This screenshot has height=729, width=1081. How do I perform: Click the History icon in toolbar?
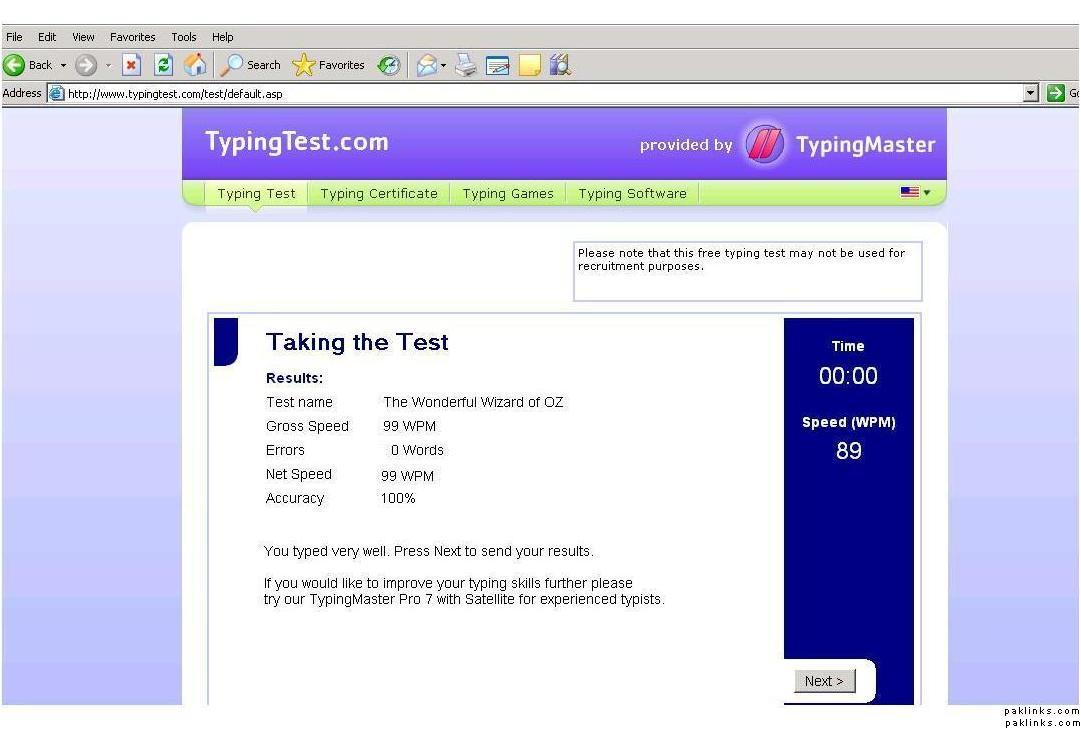click(388, 65)
